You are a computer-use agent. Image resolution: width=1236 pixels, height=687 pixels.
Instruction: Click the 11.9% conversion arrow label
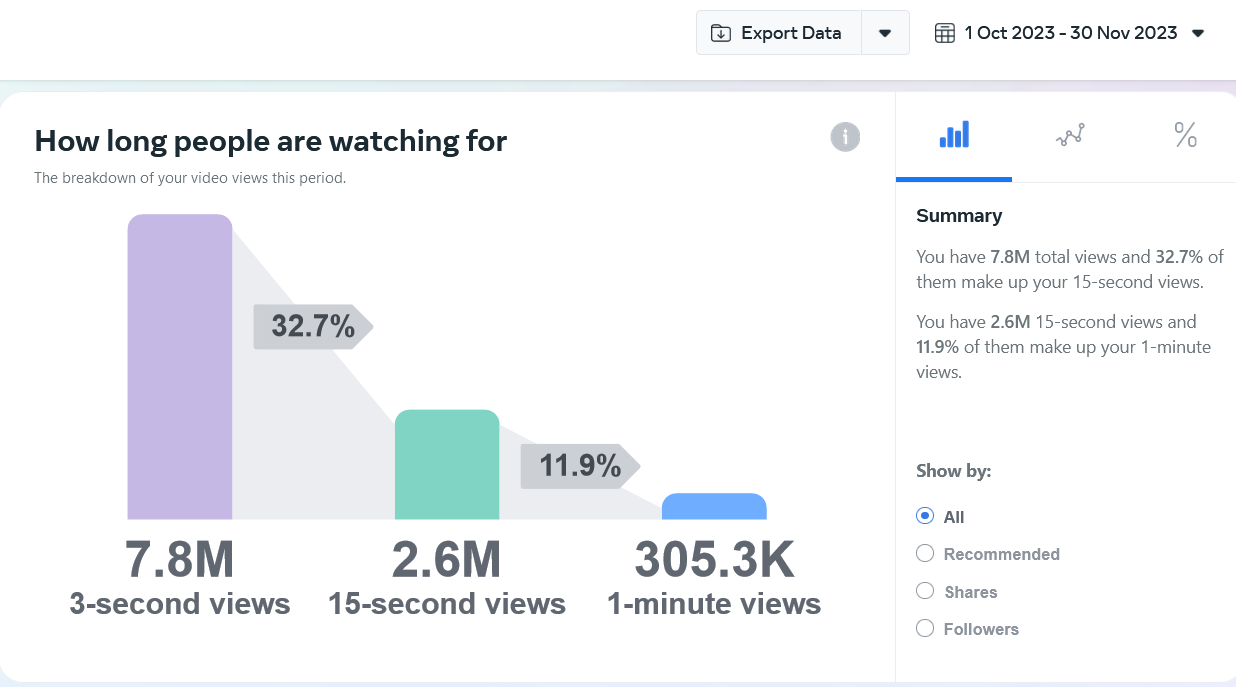[x=579, y=466]
